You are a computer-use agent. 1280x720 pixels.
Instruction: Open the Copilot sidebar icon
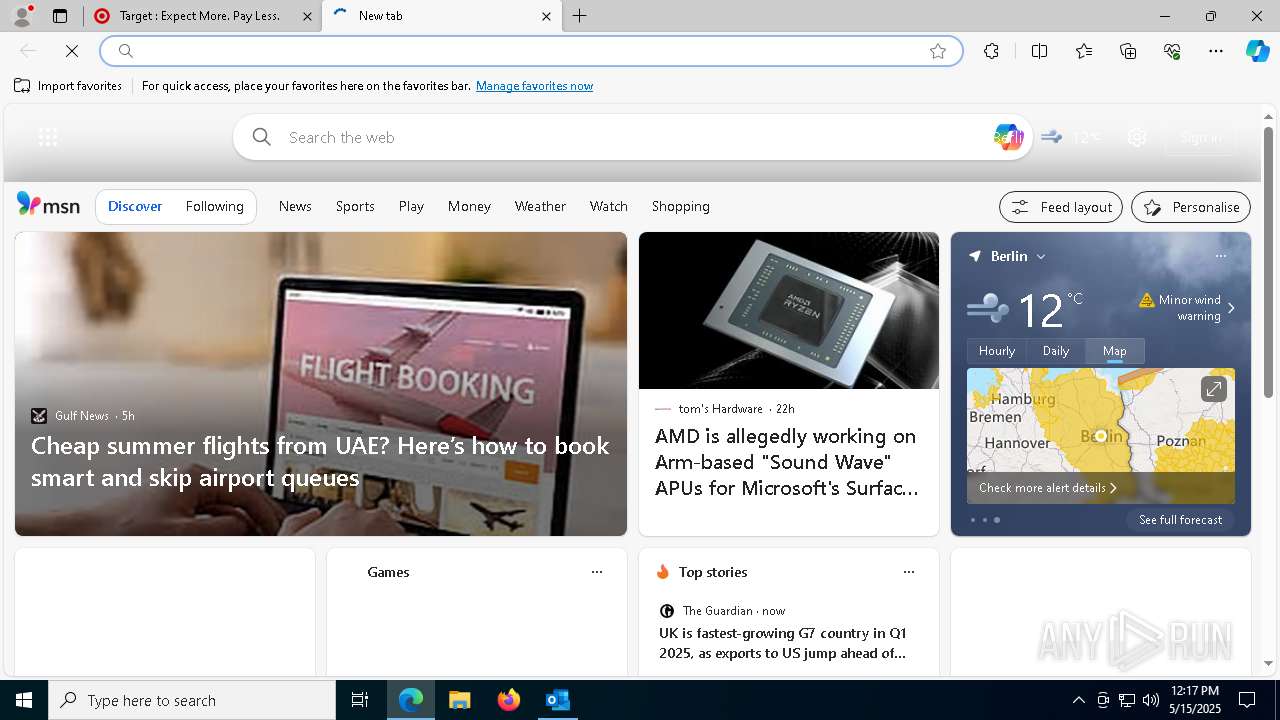[1257, 51]
